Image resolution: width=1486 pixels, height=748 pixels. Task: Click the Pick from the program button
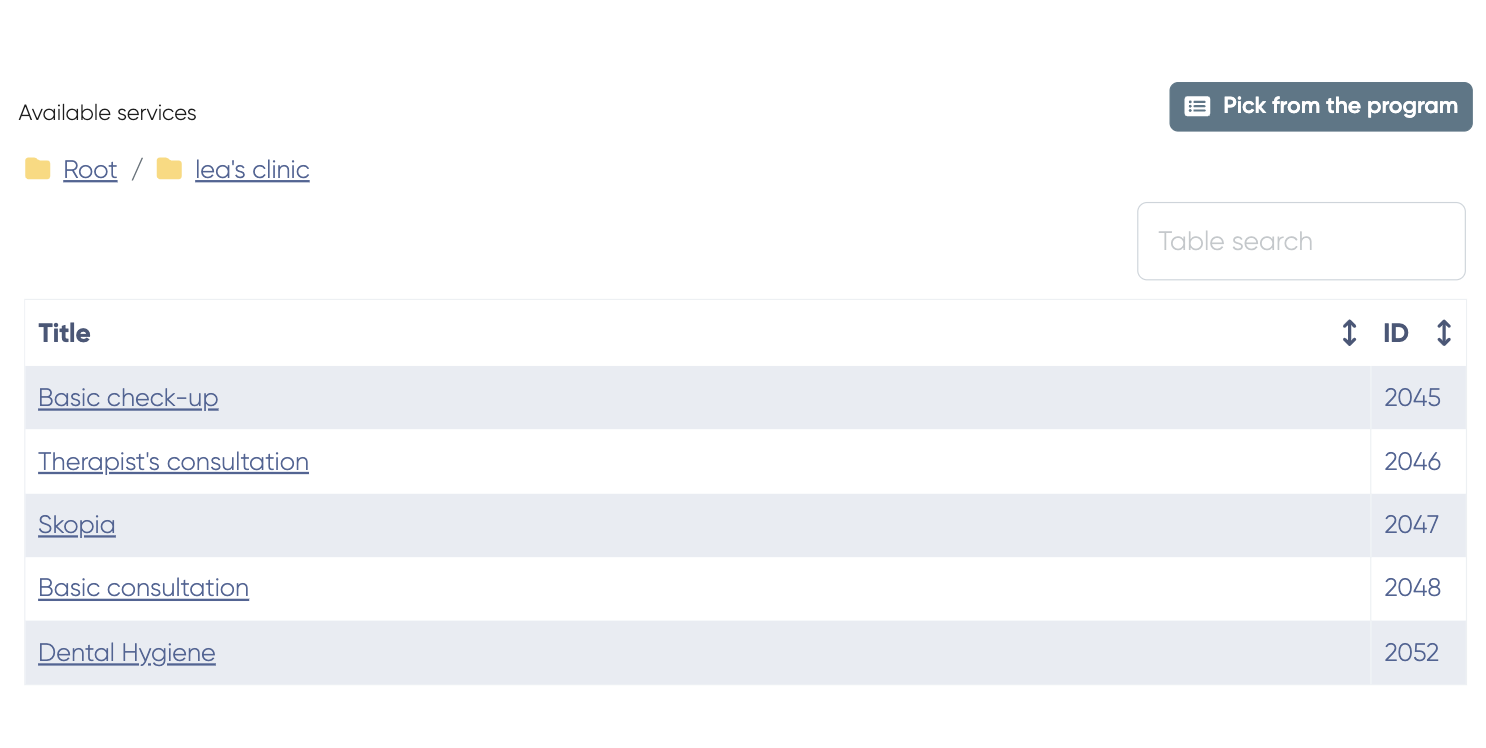(x=1320, y=107)
